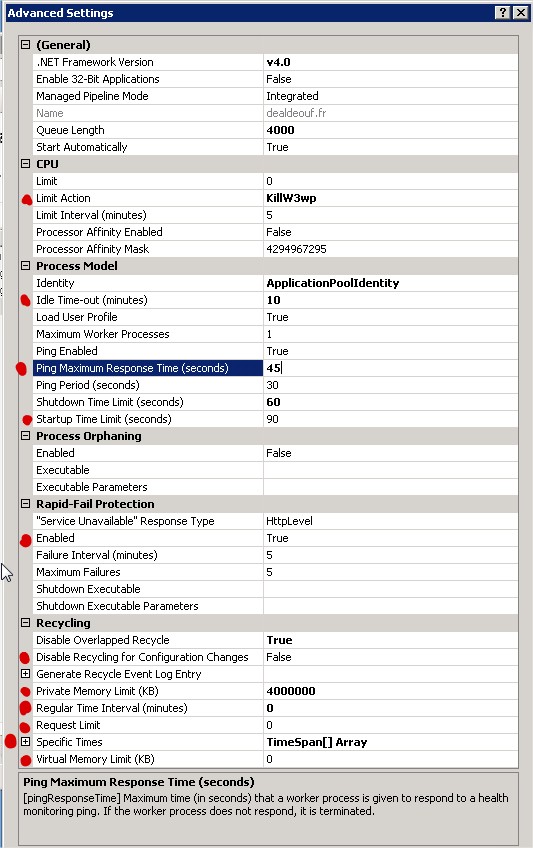Click the 4000000 memory limit value
The height and width of the screenshot is (848, 533).
390,691
